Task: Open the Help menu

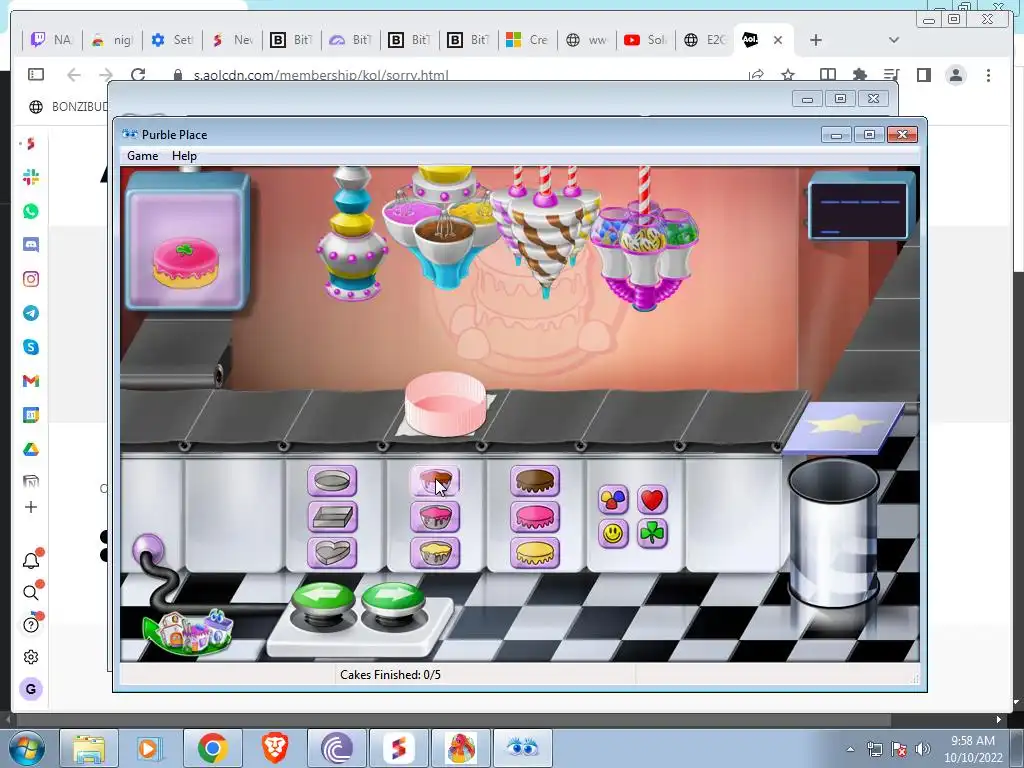Action: pos(184,156)
